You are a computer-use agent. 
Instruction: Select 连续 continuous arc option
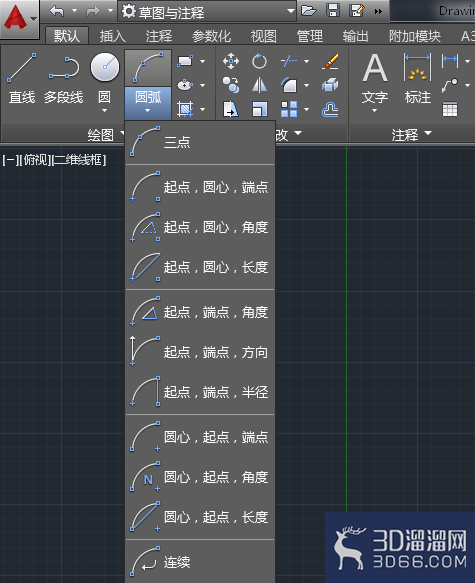point(200,562)
